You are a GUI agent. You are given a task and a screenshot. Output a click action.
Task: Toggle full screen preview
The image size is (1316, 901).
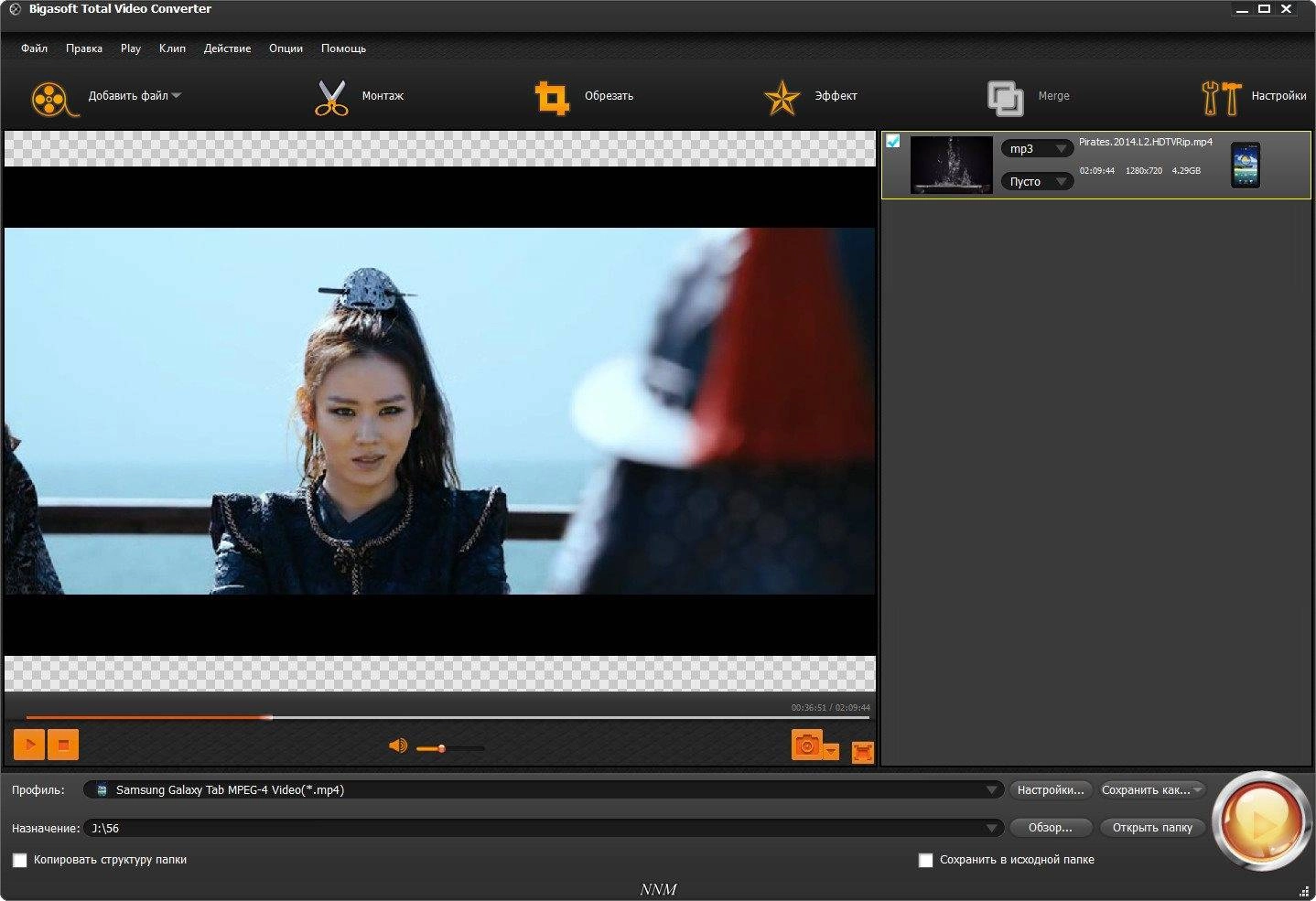(x=862, y=752)
